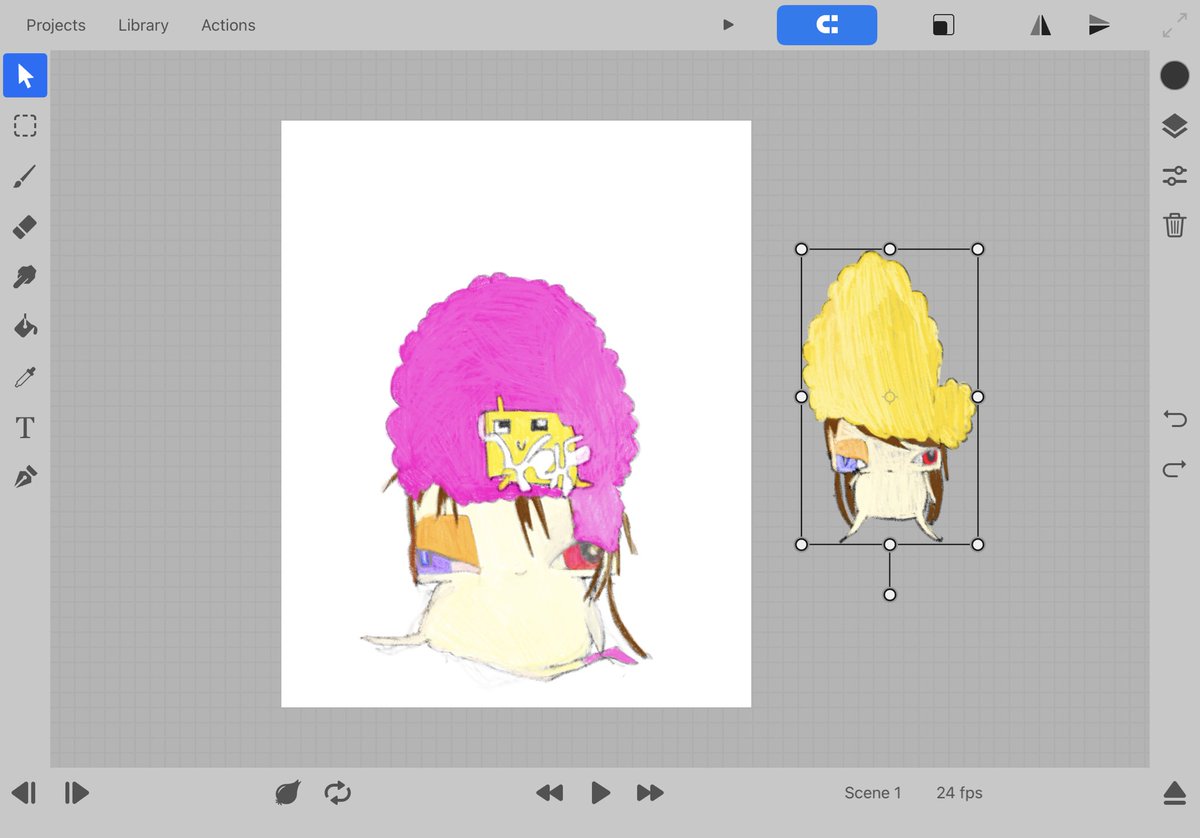
Task: Toggle onion skinning
Action: [288, 793]
